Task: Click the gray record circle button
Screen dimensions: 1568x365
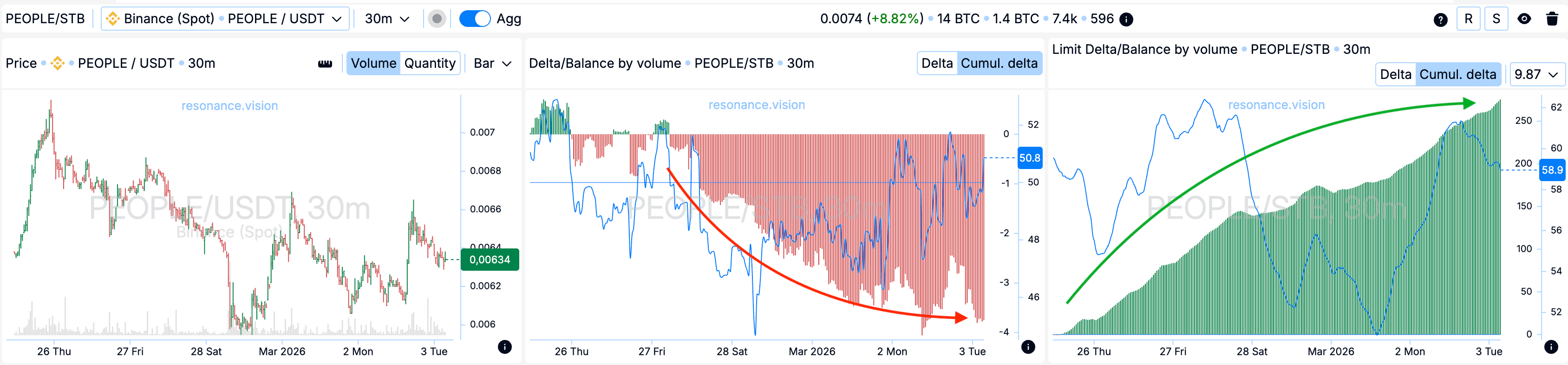Action: coord(437,19)
